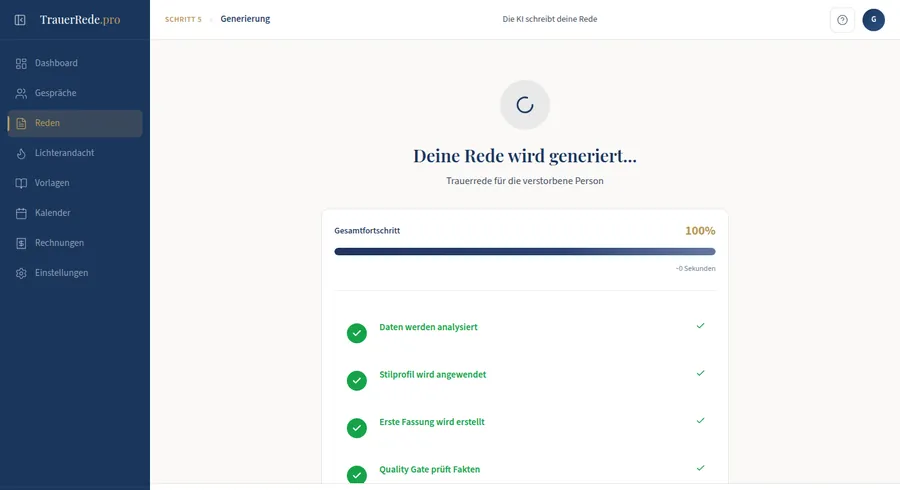
Task: Click small checkmark right of Daten werden analysiert
Action: (700, 326)
